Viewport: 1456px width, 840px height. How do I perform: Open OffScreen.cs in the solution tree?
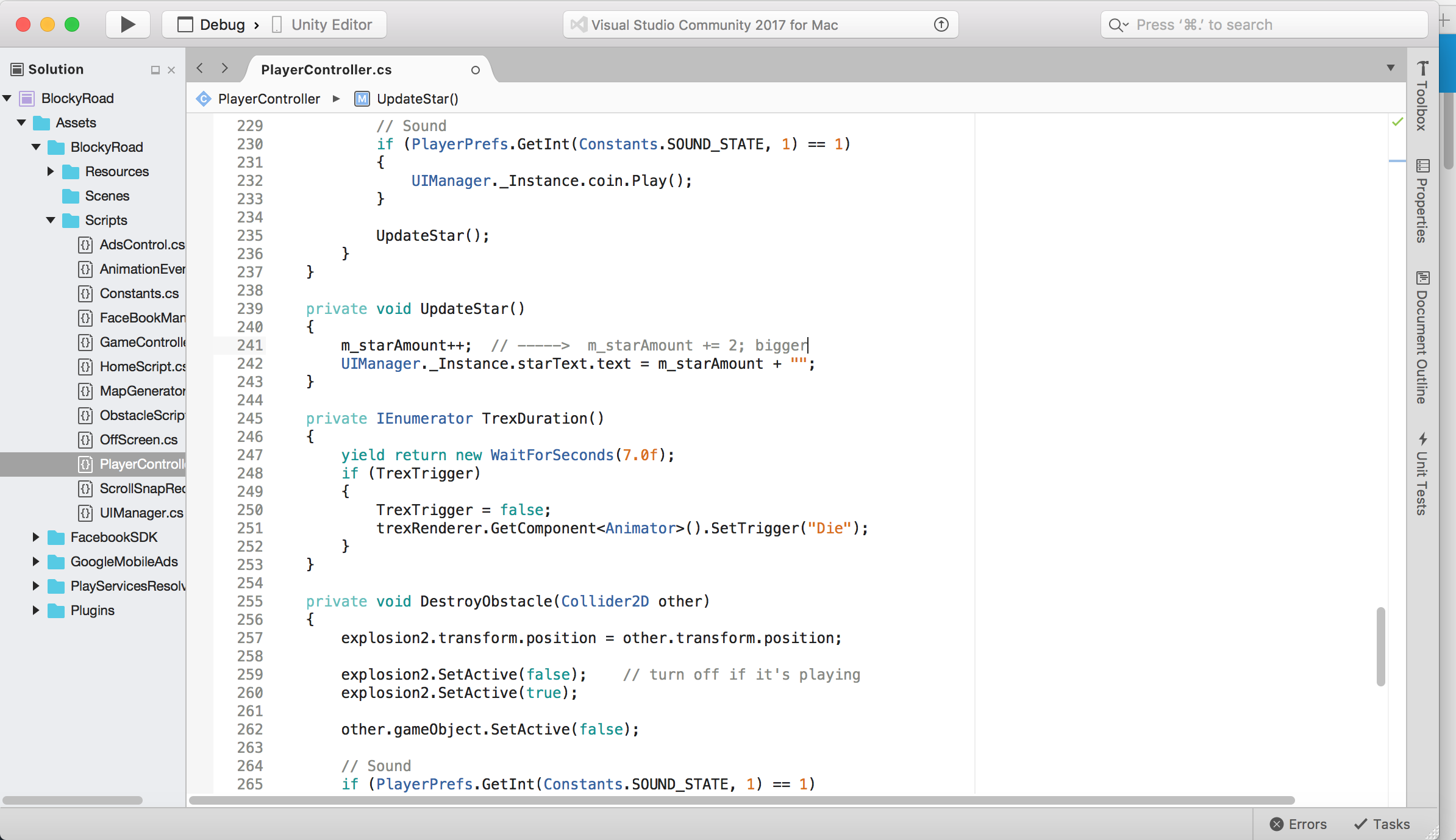138,440
